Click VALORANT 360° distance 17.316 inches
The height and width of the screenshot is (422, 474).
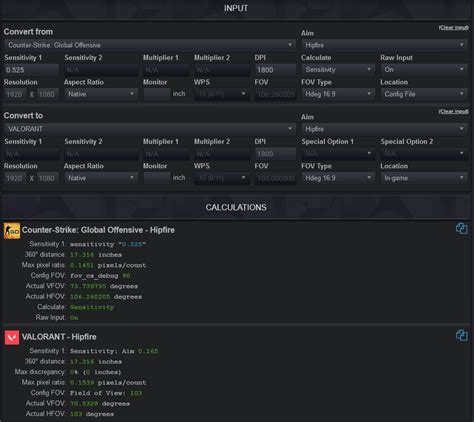pyautogui.click(x=96, y=362)
